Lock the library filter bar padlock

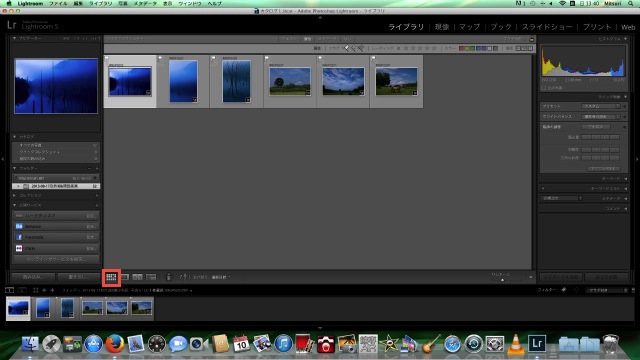coord(531,39)
